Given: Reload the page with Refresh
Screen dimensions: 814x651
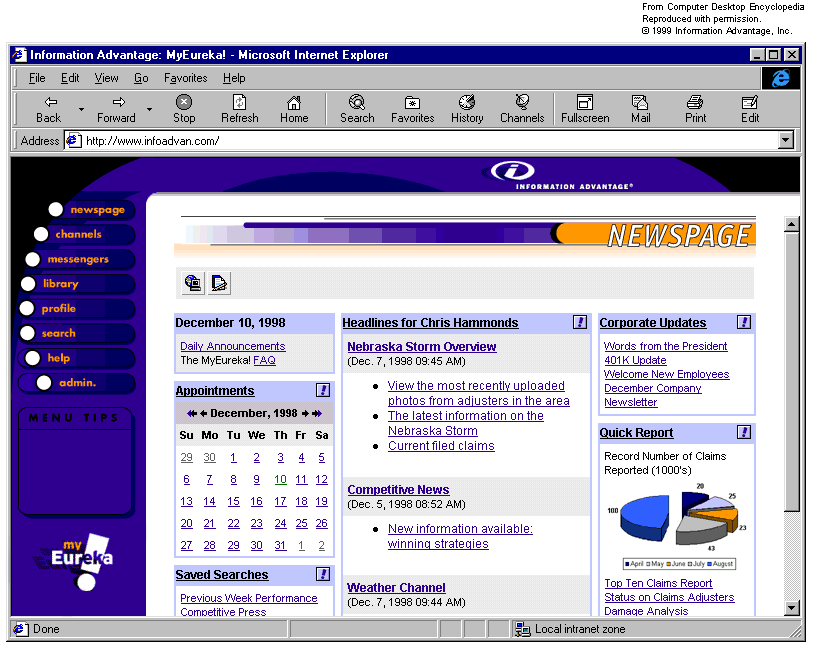Looking at the screenshot, I should 239,110.
